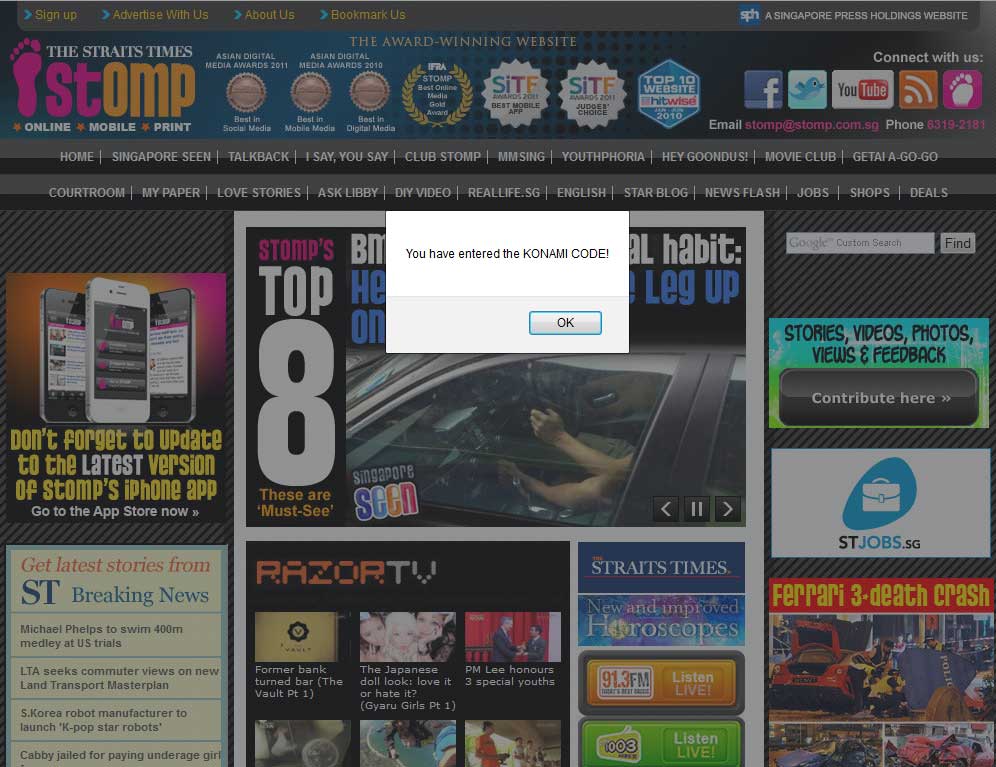Screen dimensions: 996x767
Task: Open the SINGAPORE SEEN menu item
Action: [161, 157]
